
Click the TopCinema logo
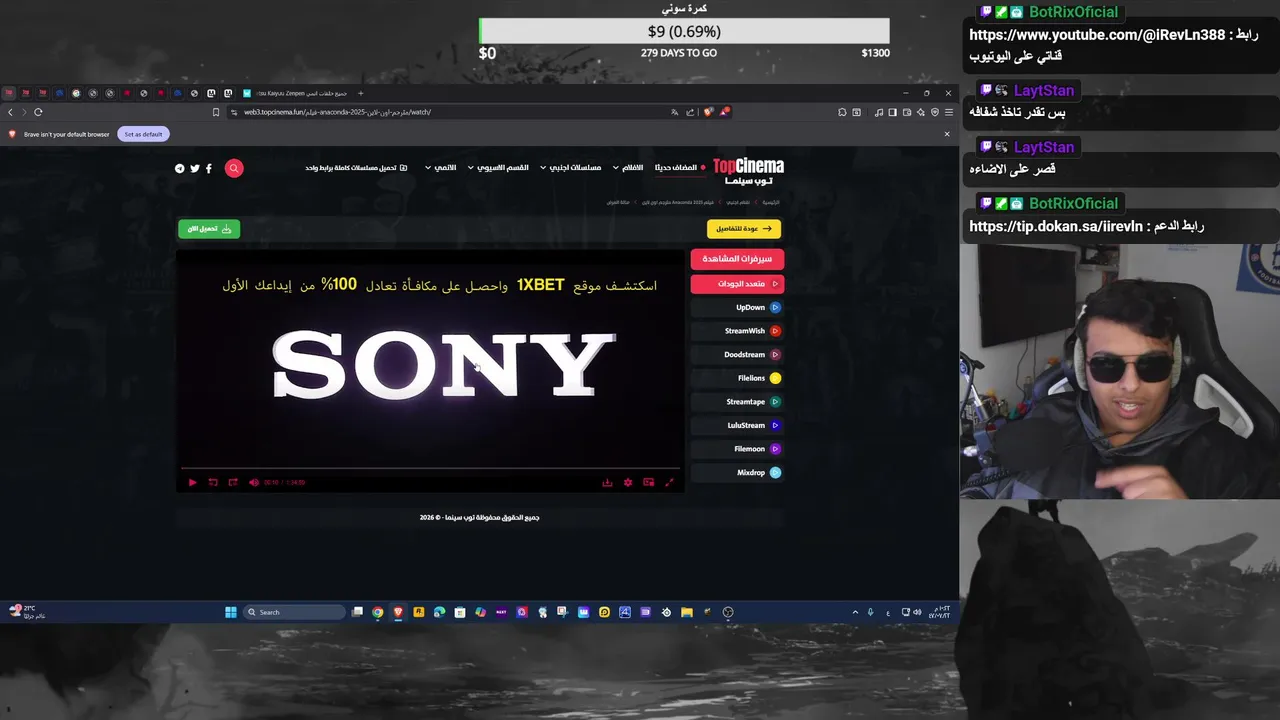click(x=748, y=170)
